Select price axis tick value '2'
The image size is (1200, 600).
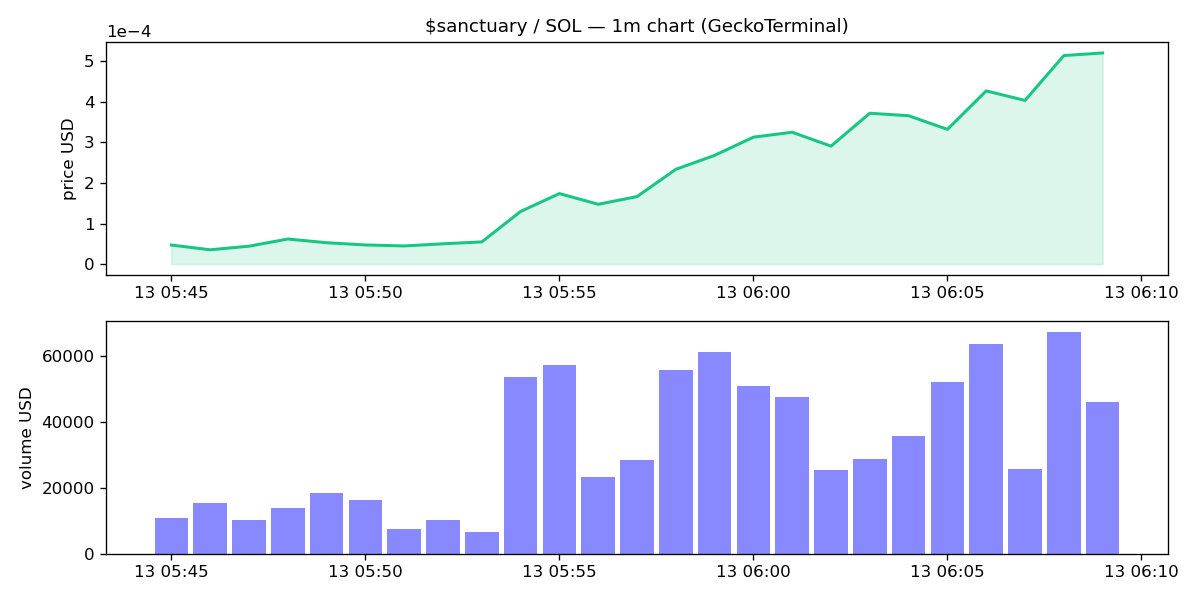coord(90,184)
